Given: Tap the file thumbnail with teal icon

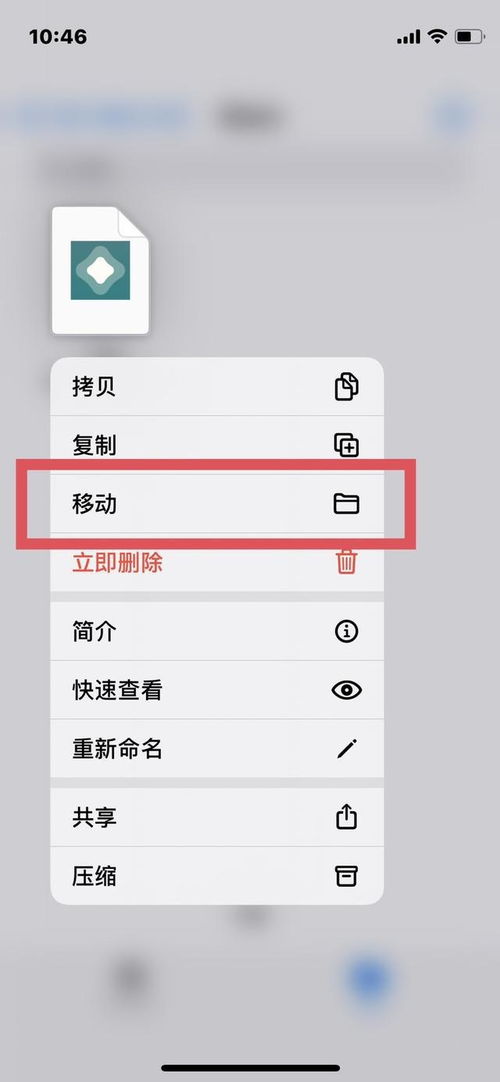Looking at the screenshot, I should click(101, 270).
